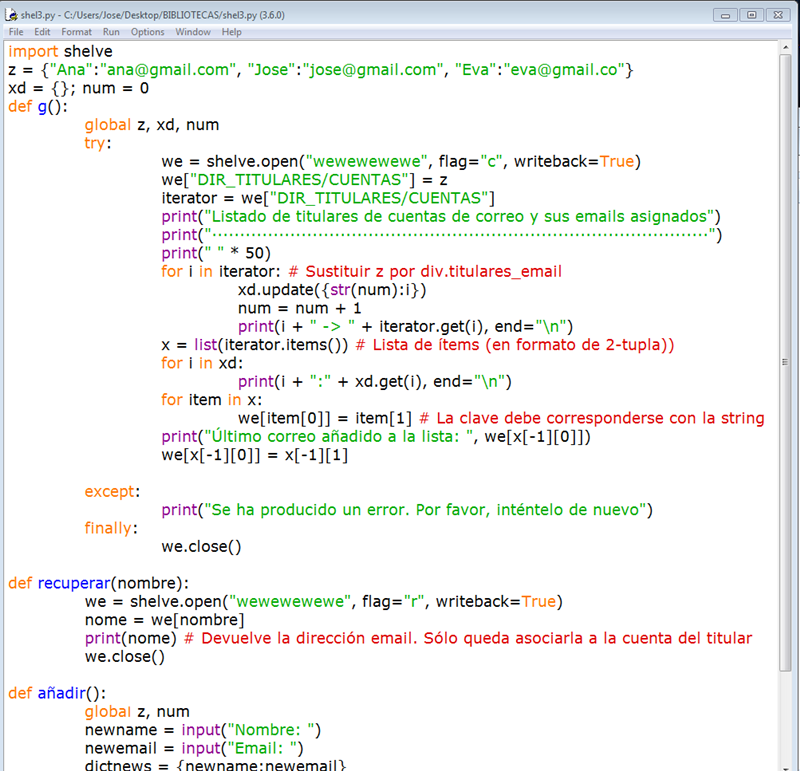
Task: Click the IDLE Python icon in title bar
Action: point(11,15)
